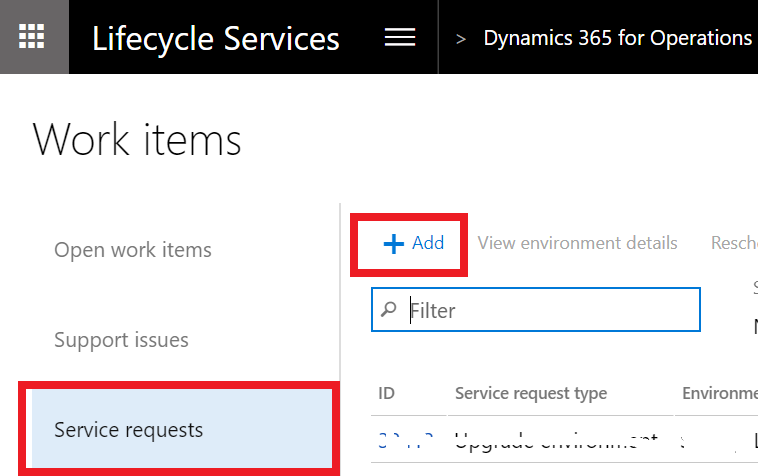Click the Add label text
Viewport: 758px width, 476px height.
[428, 243]
